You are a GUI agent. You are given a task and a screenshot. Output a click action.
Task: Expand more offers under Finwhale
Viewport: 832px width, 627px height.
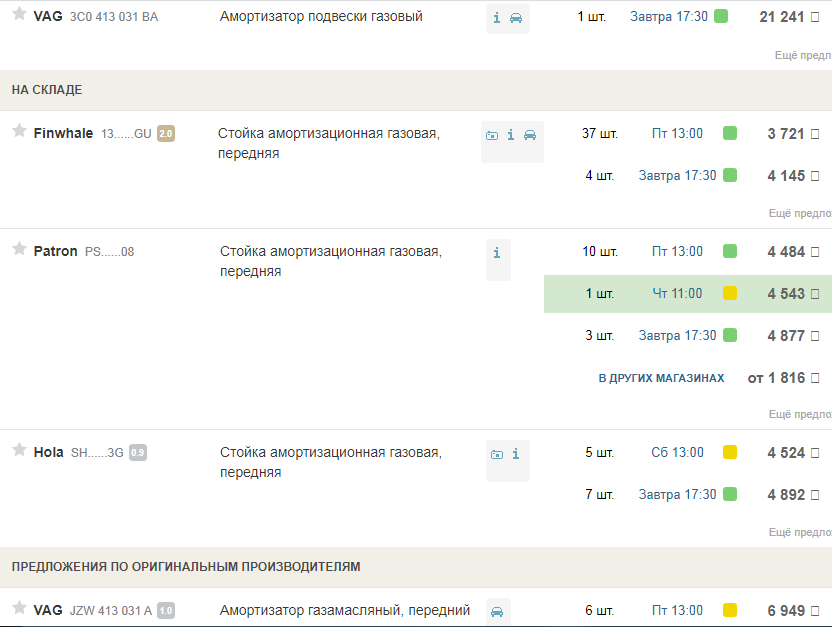[x=800, y=213]
